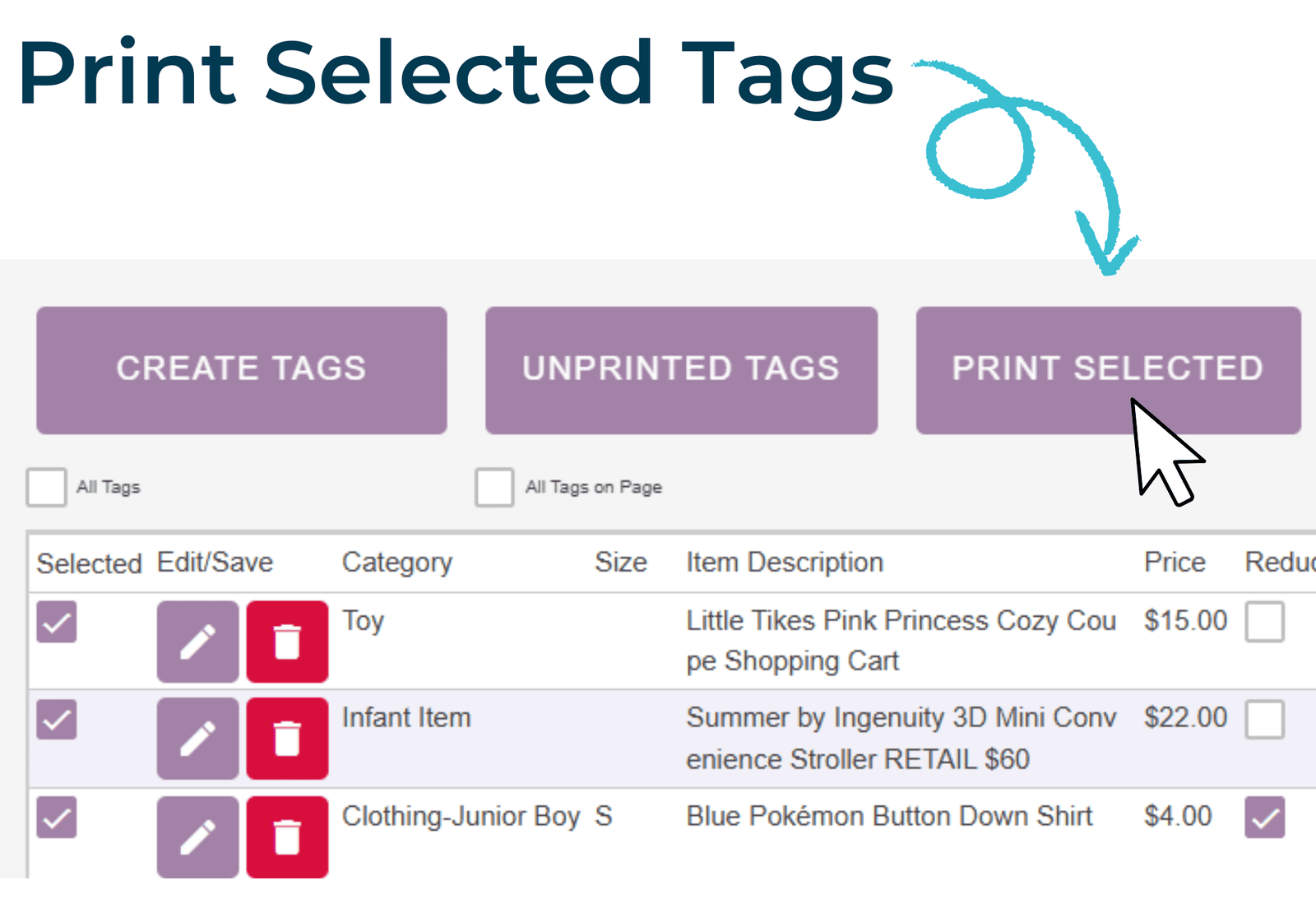Delete the Clothing-Junior Boy row
Image resolution: width=1316 pixels, height=908 pixels.
(287, 836)
